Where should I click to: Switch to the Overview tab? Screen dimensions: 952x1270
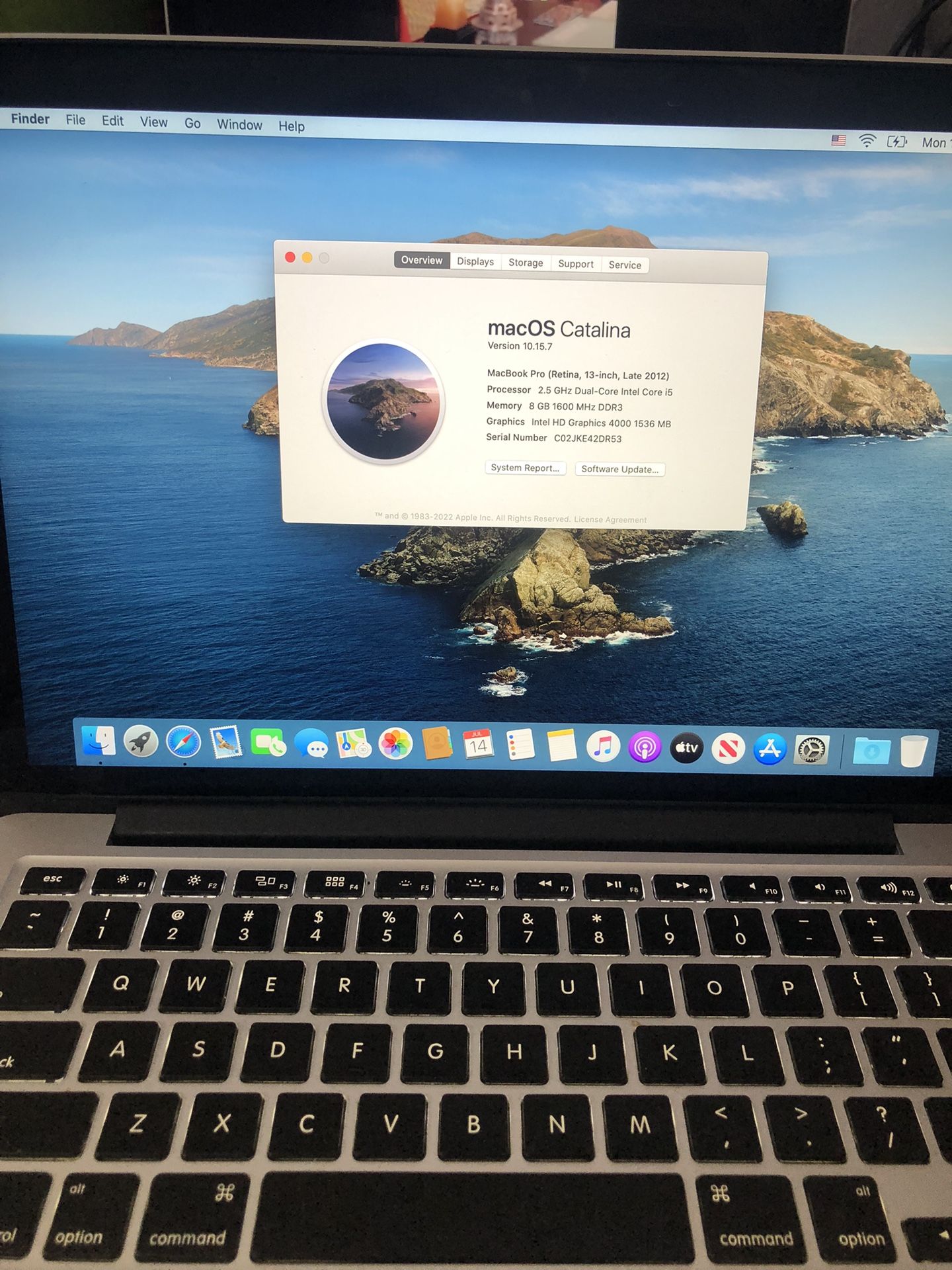[422, 260]
